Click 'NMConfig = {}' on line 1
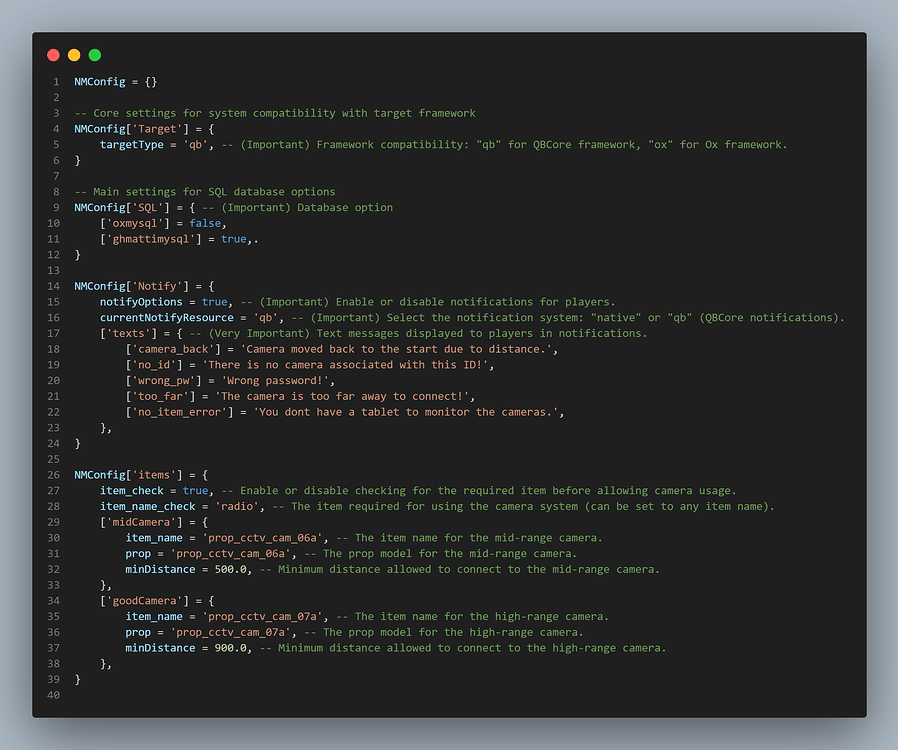898x750 pixels. (x=115, y=82)
